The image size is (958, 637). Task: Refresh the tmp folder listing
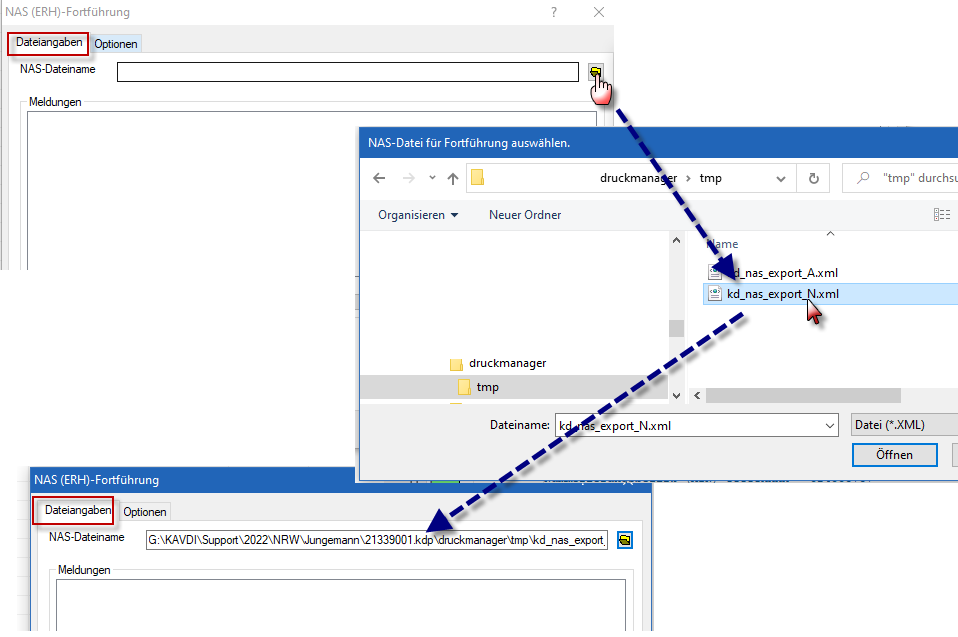click(814, 179)
